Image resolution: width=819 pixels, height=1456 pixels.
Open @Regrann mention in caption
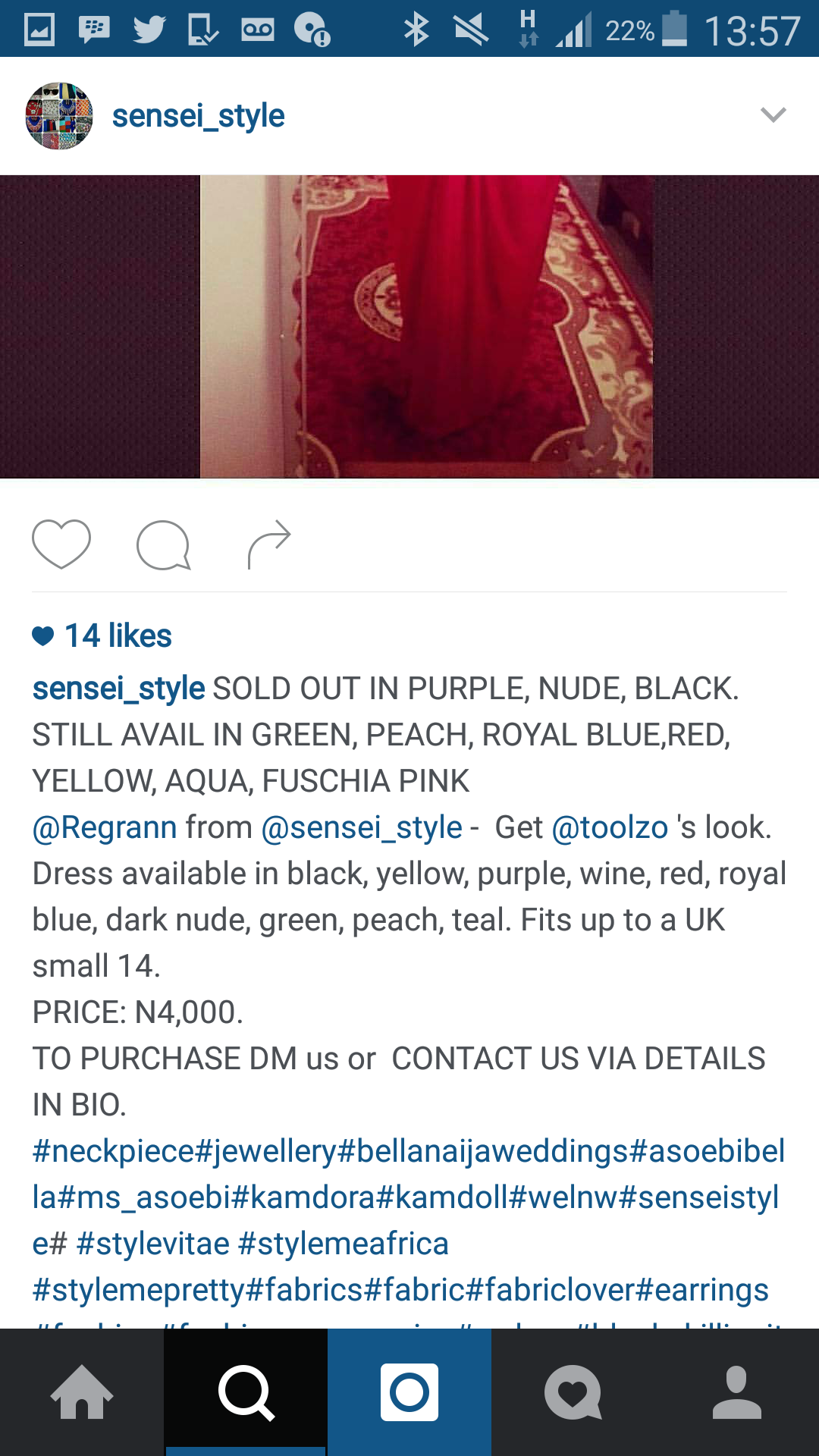point(105,827)
